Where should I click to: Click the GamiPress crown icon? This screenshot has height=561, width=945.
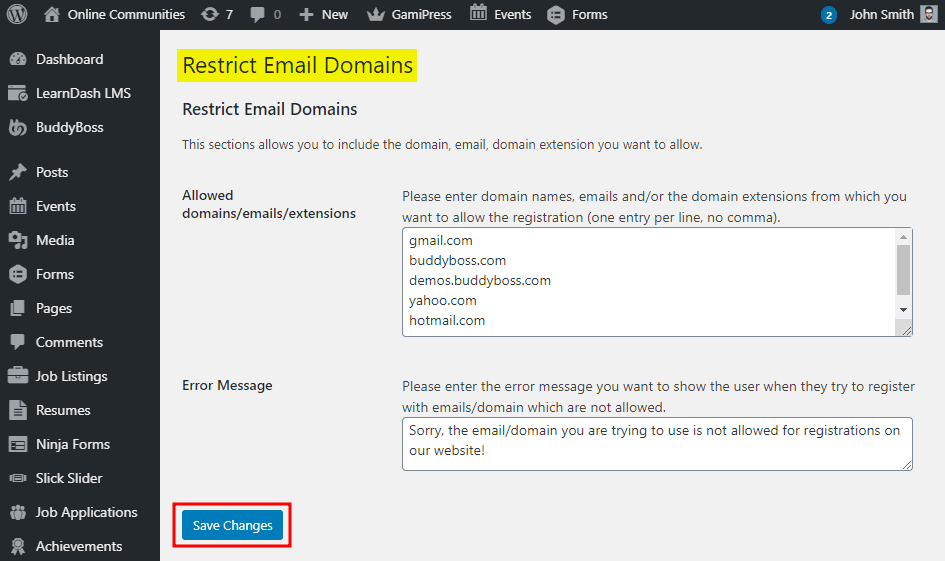click(x=375, y=14)
